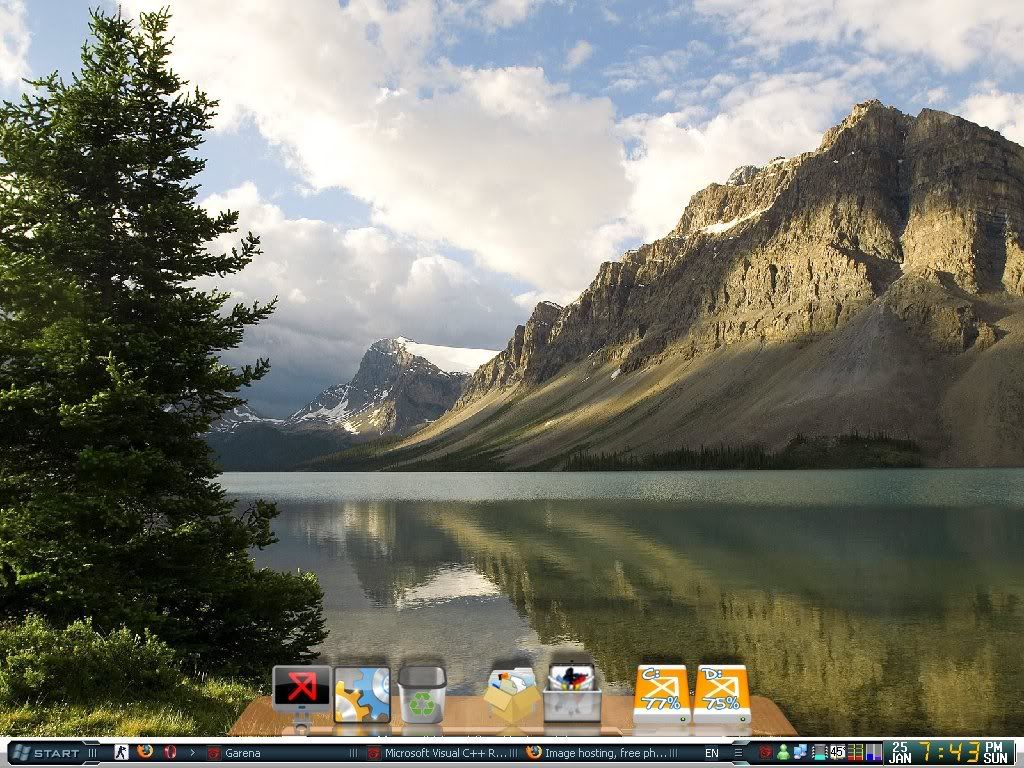Expand the hidden system tray icons handle
Viewport: 1024px width, 768px height.
tap(738, 753)
